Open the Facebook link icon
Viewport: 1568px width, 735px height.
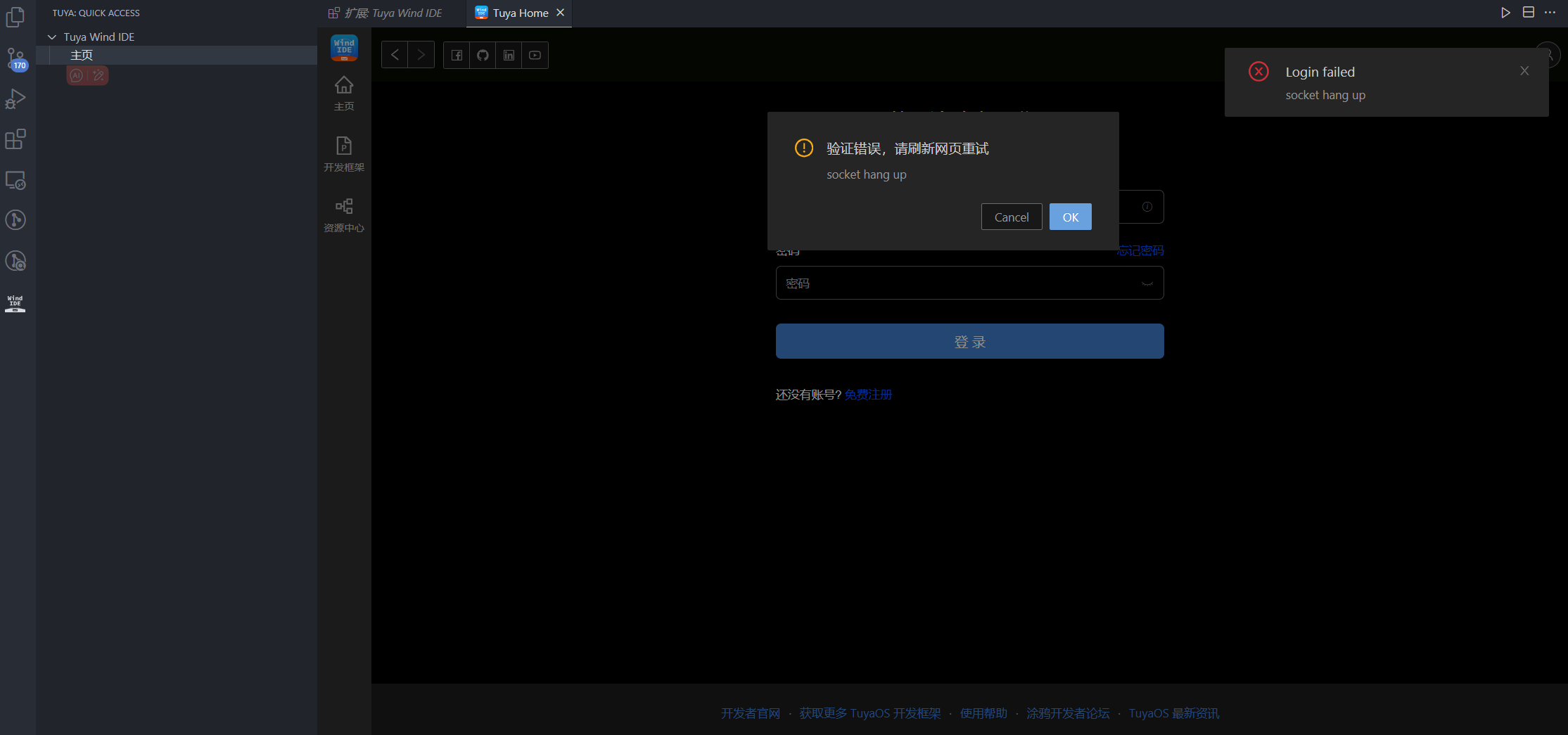pos(457,55)
